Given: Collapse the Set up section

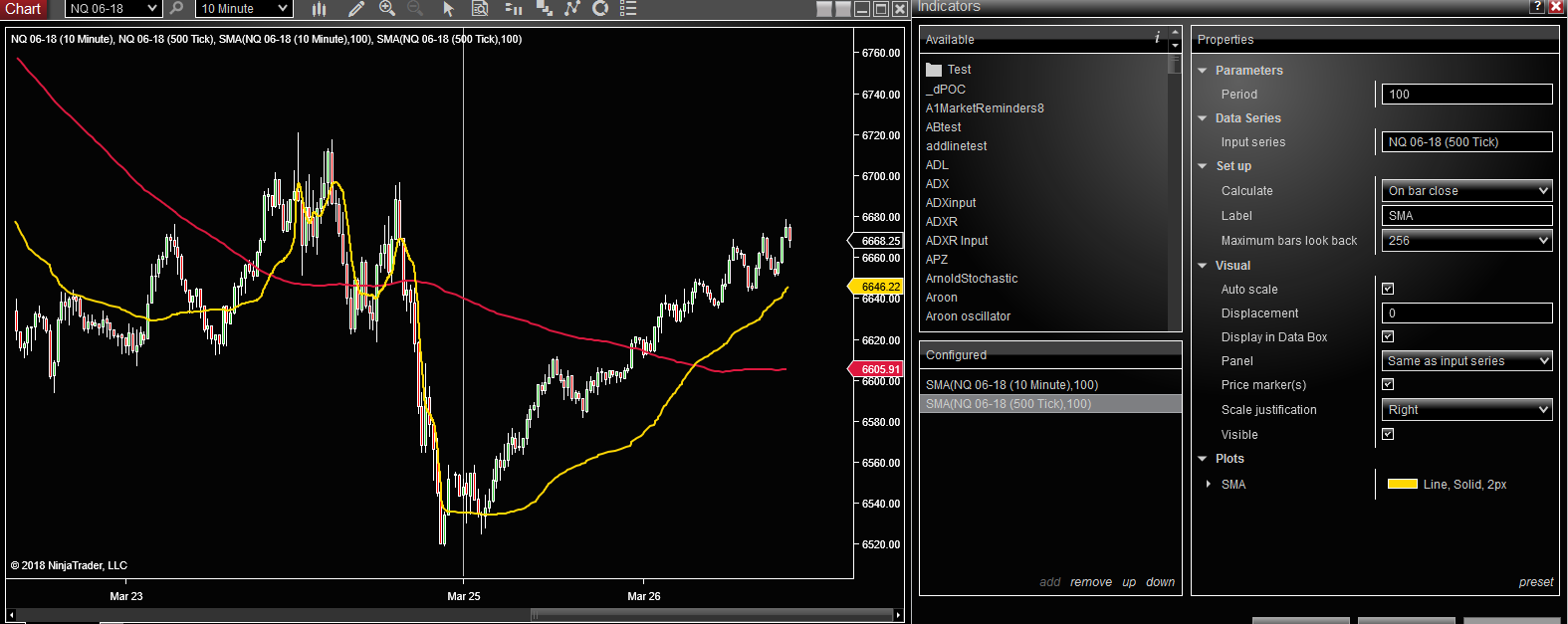Looking at the screenshot, I should tap(1203, 166).
